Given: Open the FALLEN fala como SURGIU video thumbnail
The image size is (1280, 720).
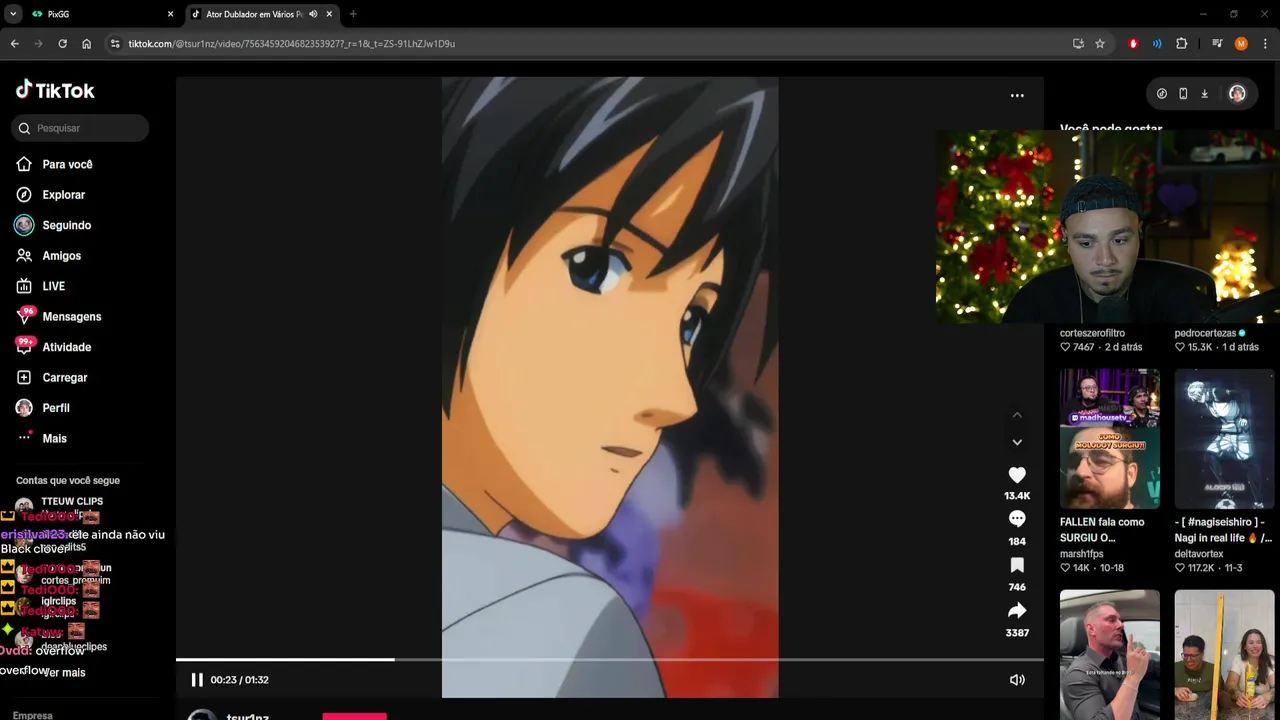Looking at the screenshot, I should click(1110, 439).
